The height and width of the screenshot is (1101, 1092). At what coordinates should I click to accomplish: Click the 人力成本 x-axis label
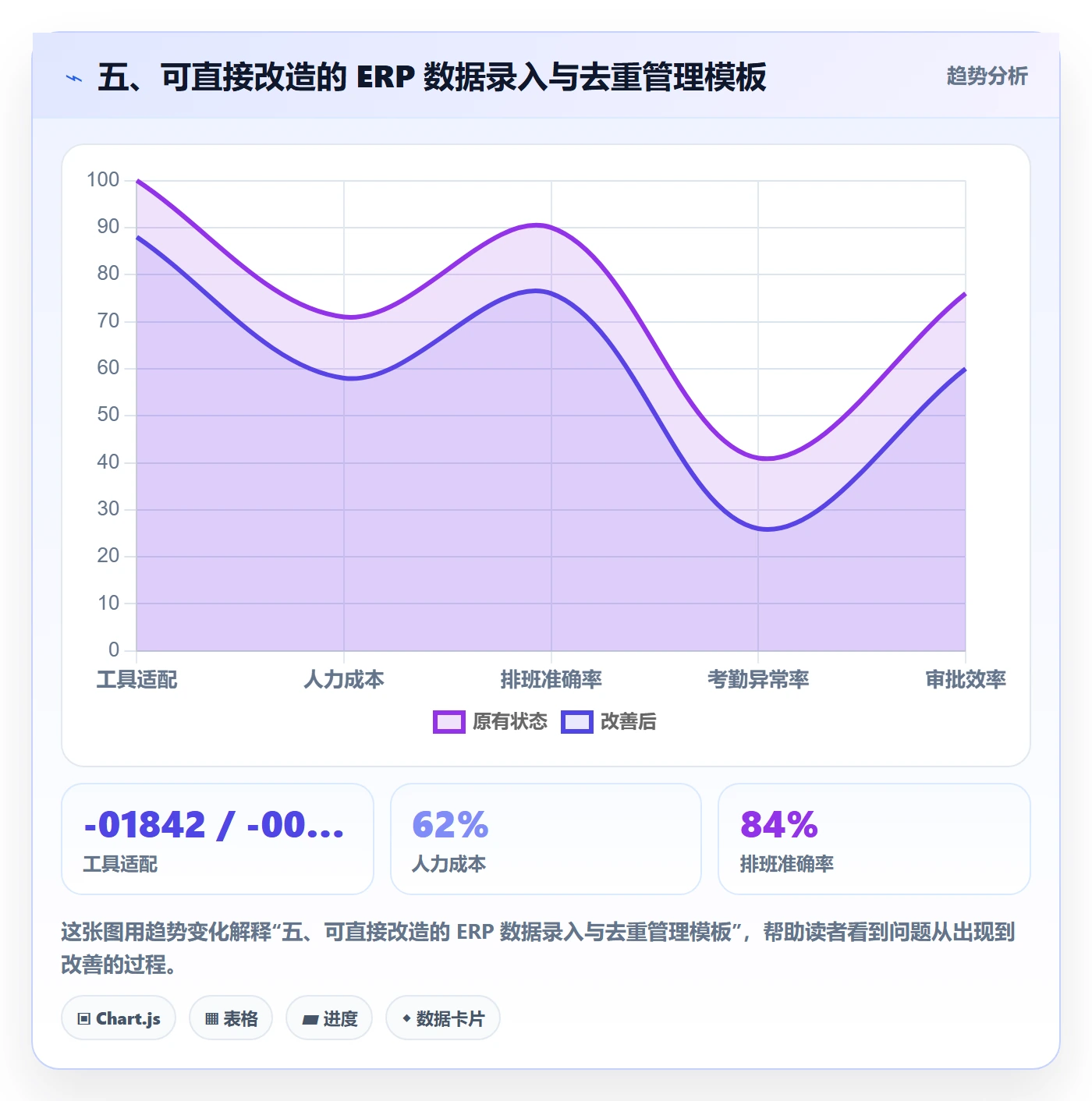click(x=344, y=680)
